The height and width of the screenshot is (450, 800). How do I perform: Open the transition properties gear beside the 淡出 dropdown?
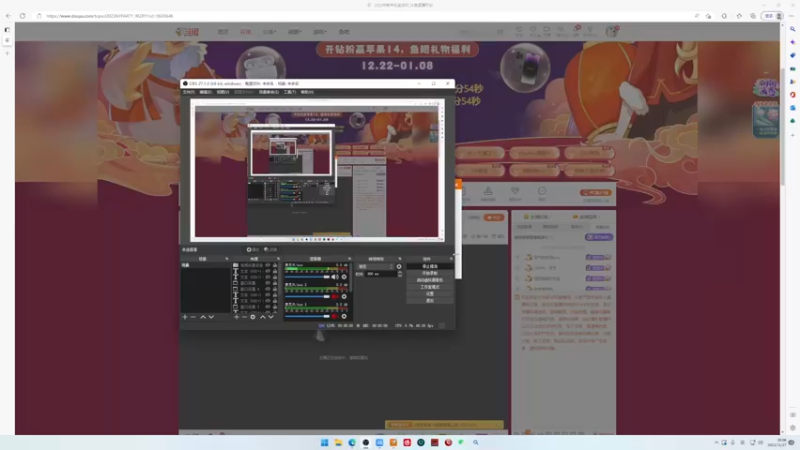(399, 266)
